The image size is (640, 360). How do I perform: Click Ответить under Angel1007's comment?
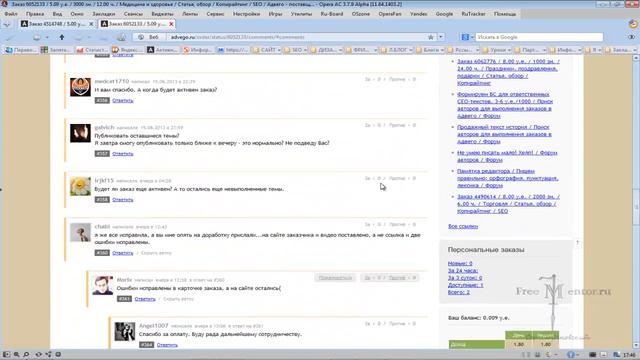[x=167, y=345]
